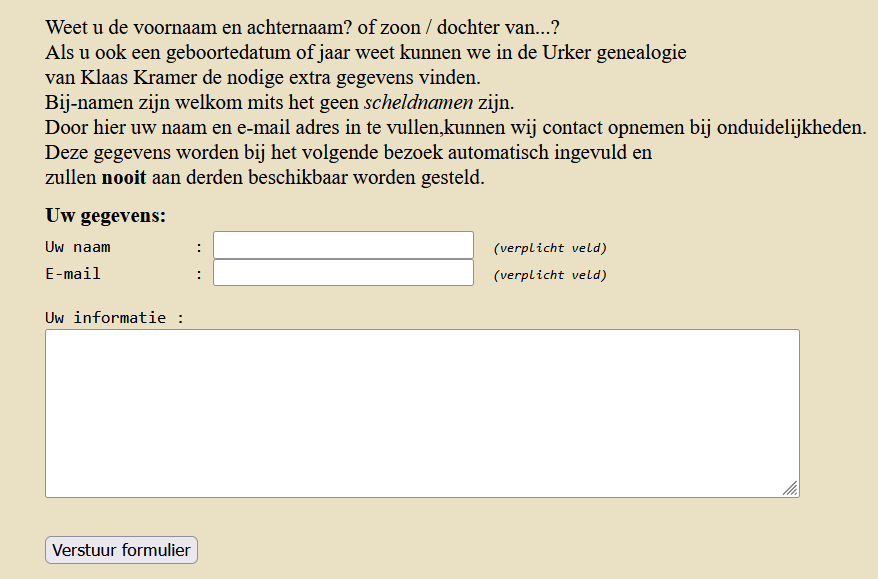Focus the E-mail input field
Image resolution: width=878 pixels, height=579 pixels.
click(343, 273)
